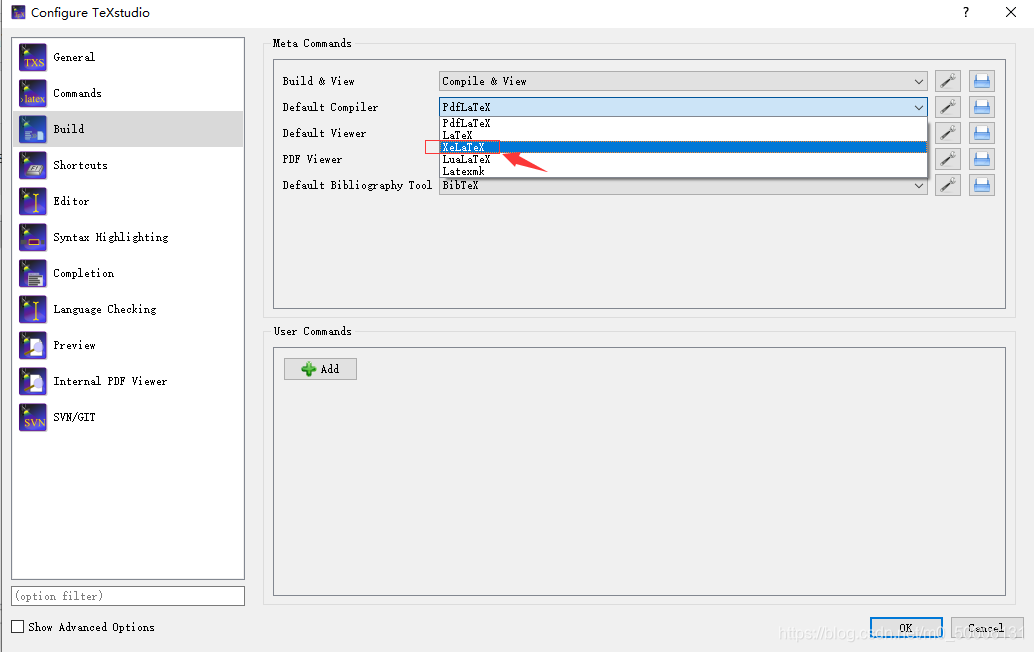Enable Show Advanced Options checkbox
The height and width of the screenshot is (652, 1034).
18,627
